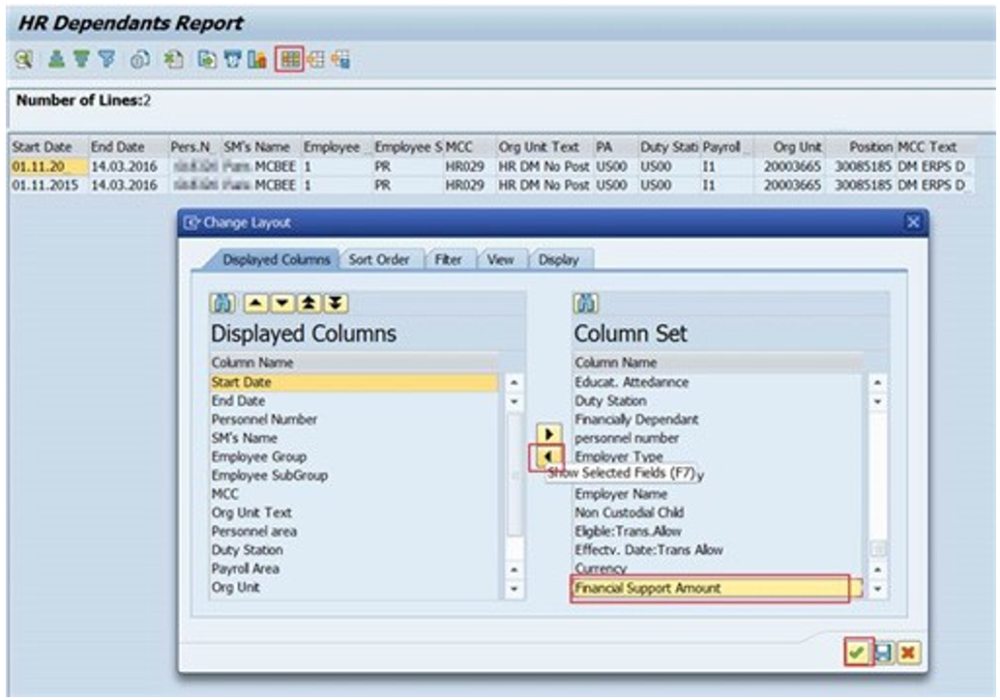Find in Column Set with binoculars
1000x700 pixels.
click(586, 303)
